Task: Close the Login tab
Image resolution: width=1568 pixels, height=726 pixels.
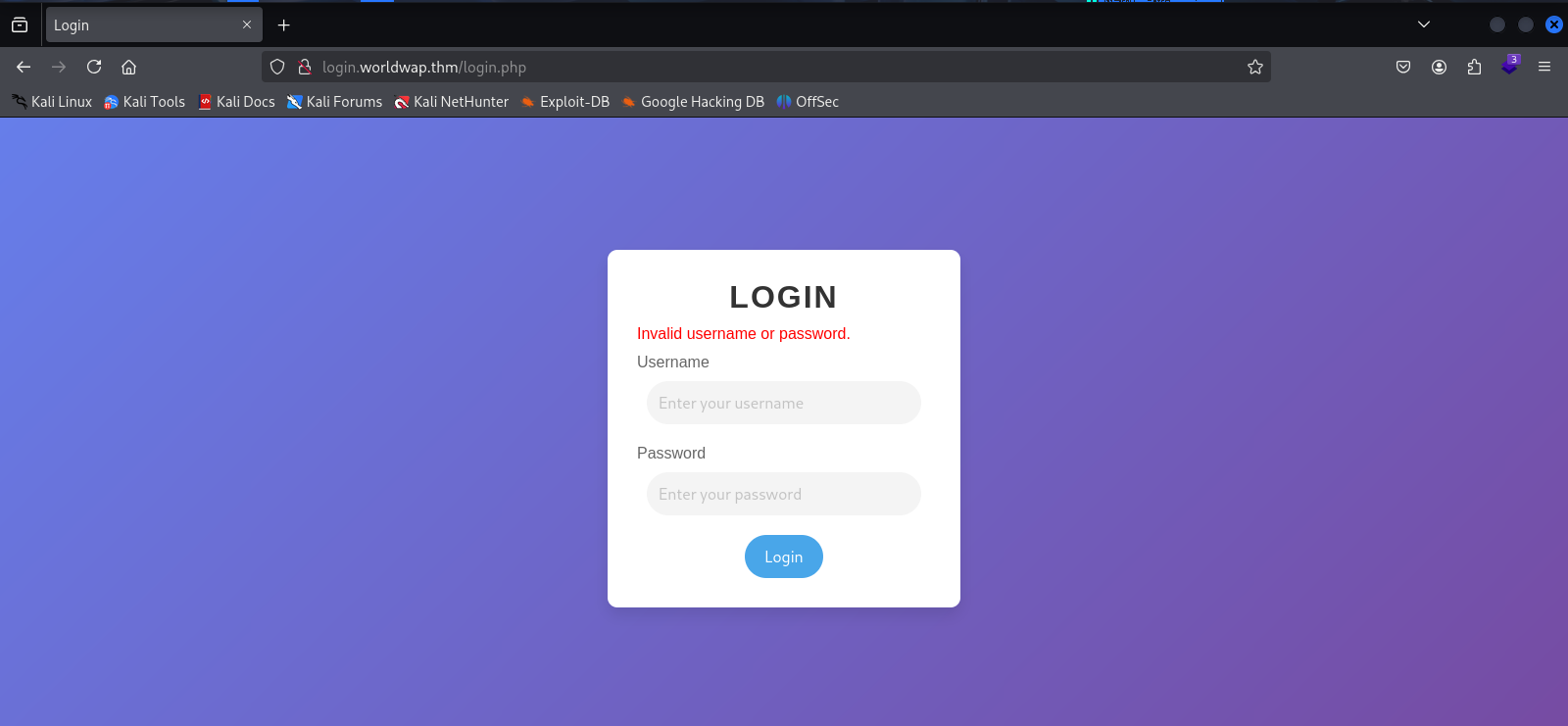Action: (x=247, y=24)
